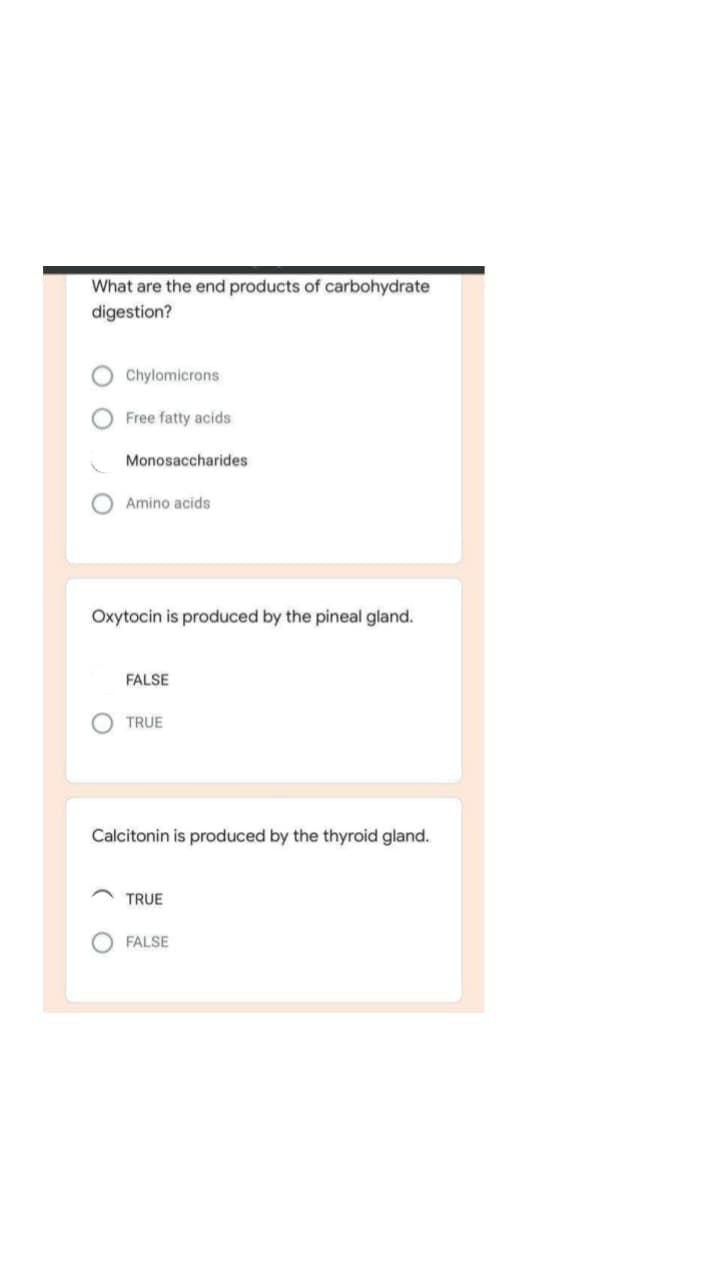Select TRUE for the calcitonin question

click(102, 897)
